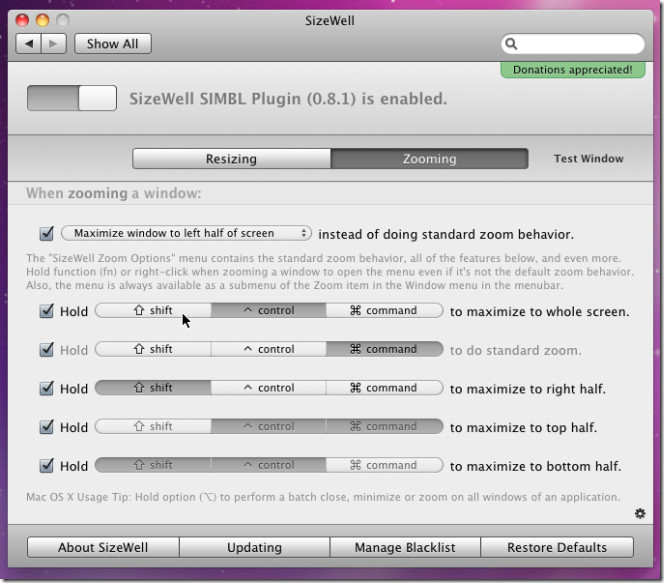Uncheck the do standard zoom checkbox
The width and height of the screenshot is (664, 583).
tap(47, 350)
